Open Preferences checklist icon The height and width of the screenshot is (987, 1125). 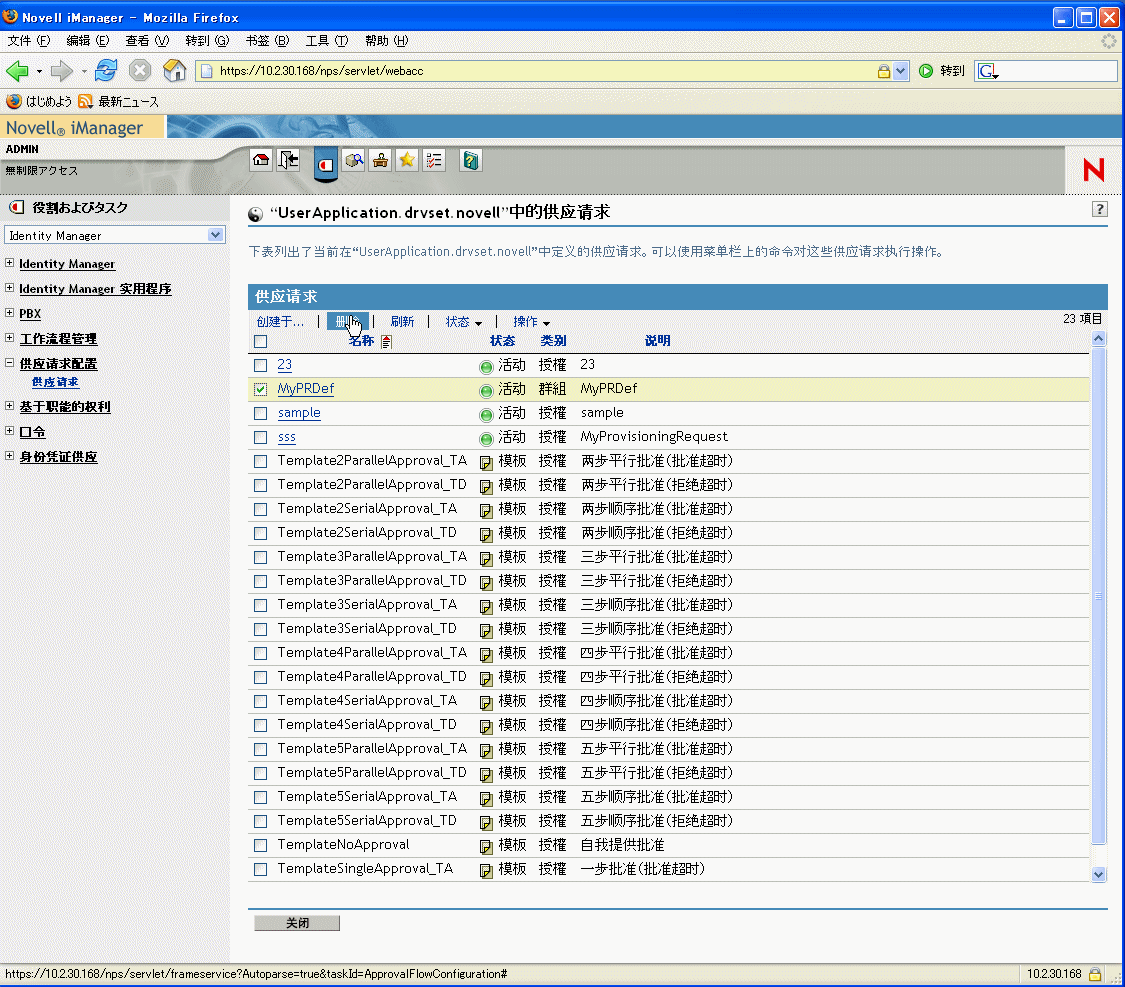tap(434, 160)
